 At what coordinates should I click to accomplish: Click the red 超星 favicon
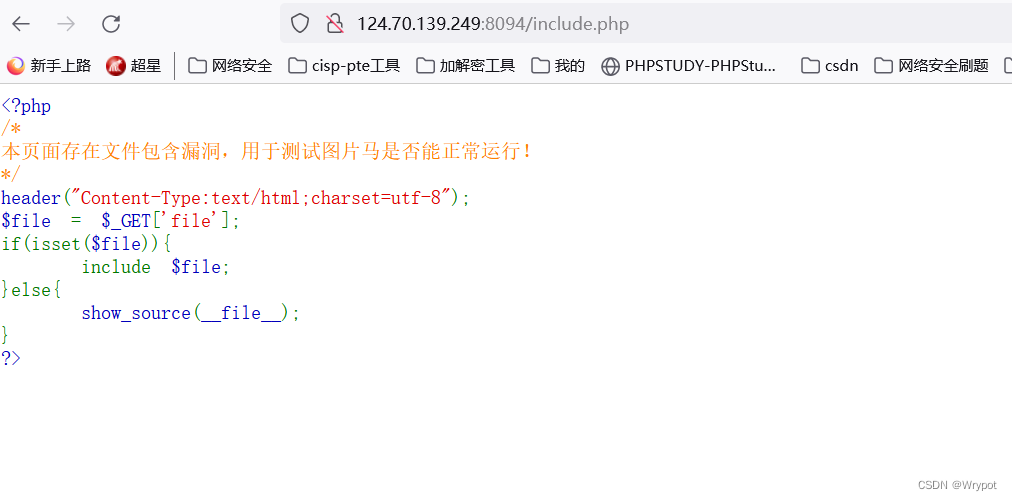pyautogui.click(x=116, y=65)
